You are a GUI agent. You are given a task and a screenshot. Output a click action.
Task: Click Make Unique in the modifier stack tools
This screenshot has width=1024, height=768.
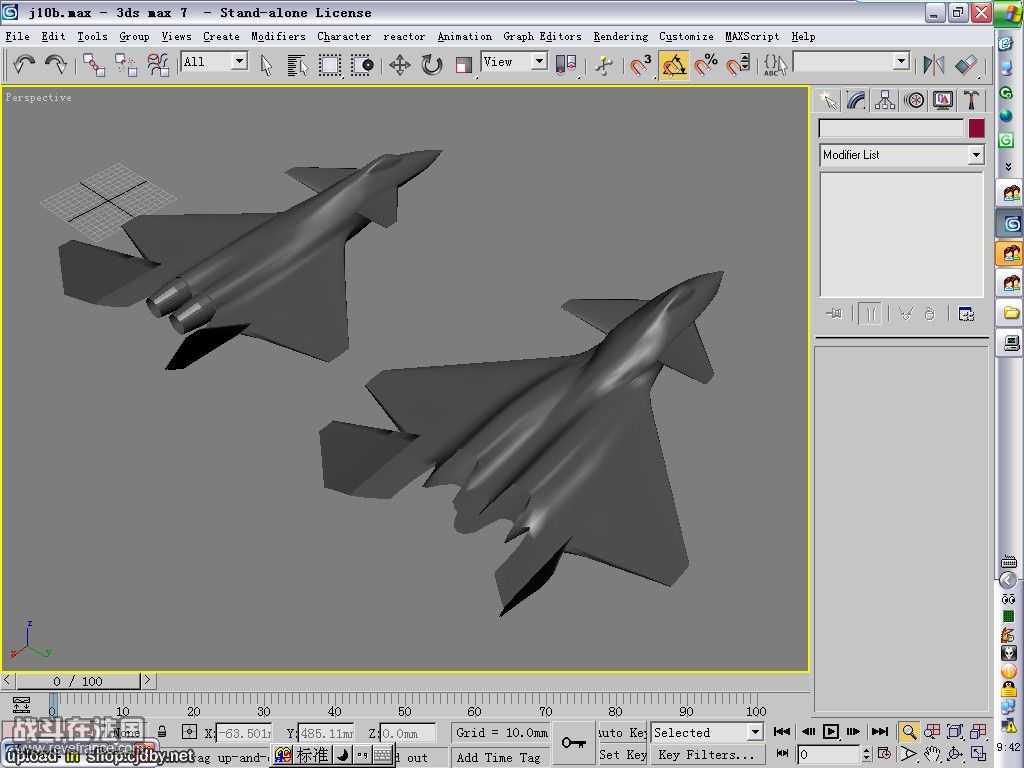pyautogui.click(x=905, y=314)
